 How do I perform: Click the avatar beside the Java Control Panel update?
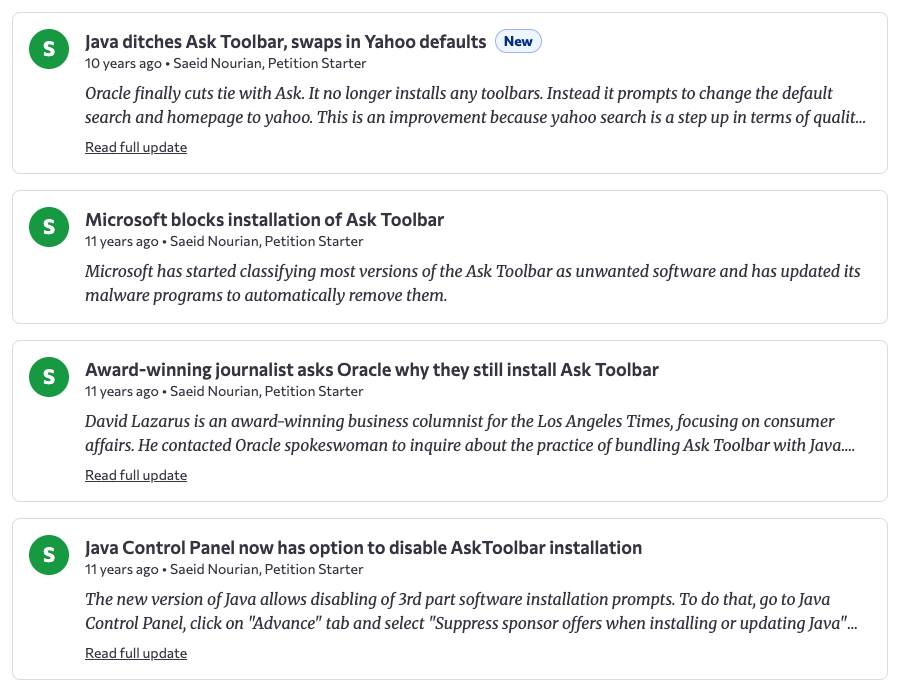point(49,556)
